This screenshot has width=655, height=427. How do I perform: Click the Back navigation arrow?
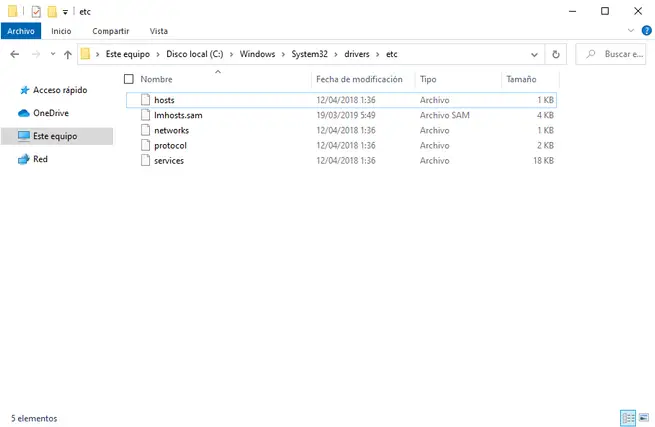point(15,54)
